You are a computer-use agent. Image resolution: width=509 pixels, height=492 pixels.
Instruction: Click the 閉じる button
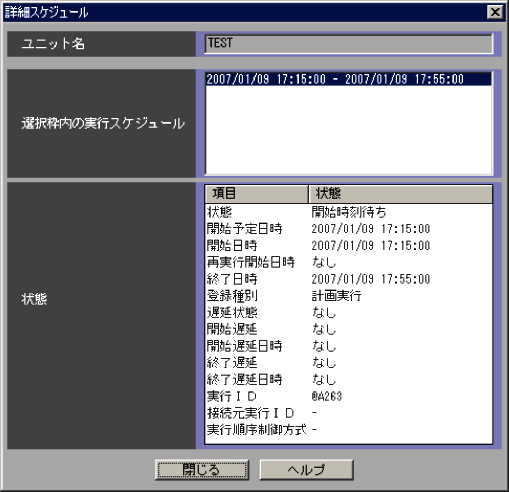[x=202, y=470]
